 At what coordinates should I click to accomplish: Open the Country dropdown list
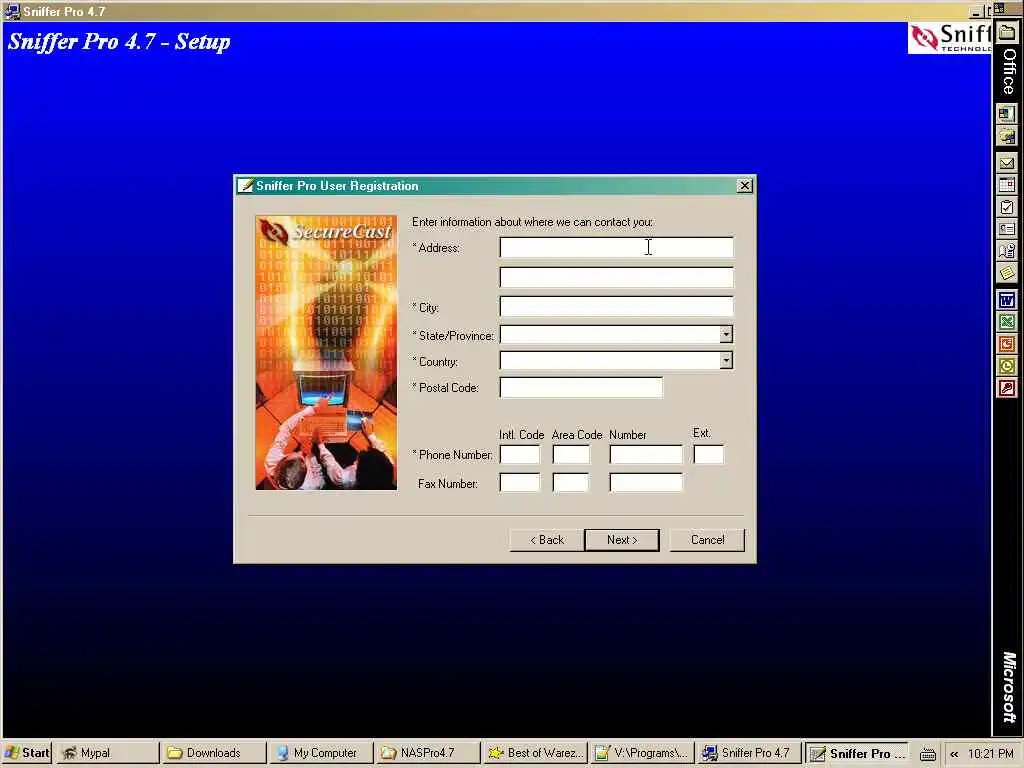[x=726, y=360]
